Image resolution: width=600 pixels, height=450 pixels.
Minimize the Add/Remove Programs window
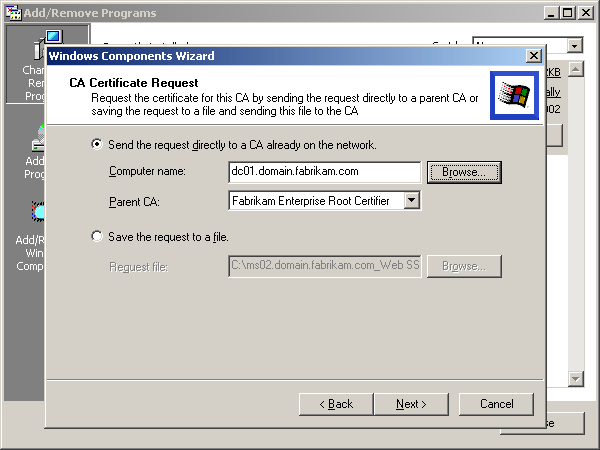click(x=551, y=13)
